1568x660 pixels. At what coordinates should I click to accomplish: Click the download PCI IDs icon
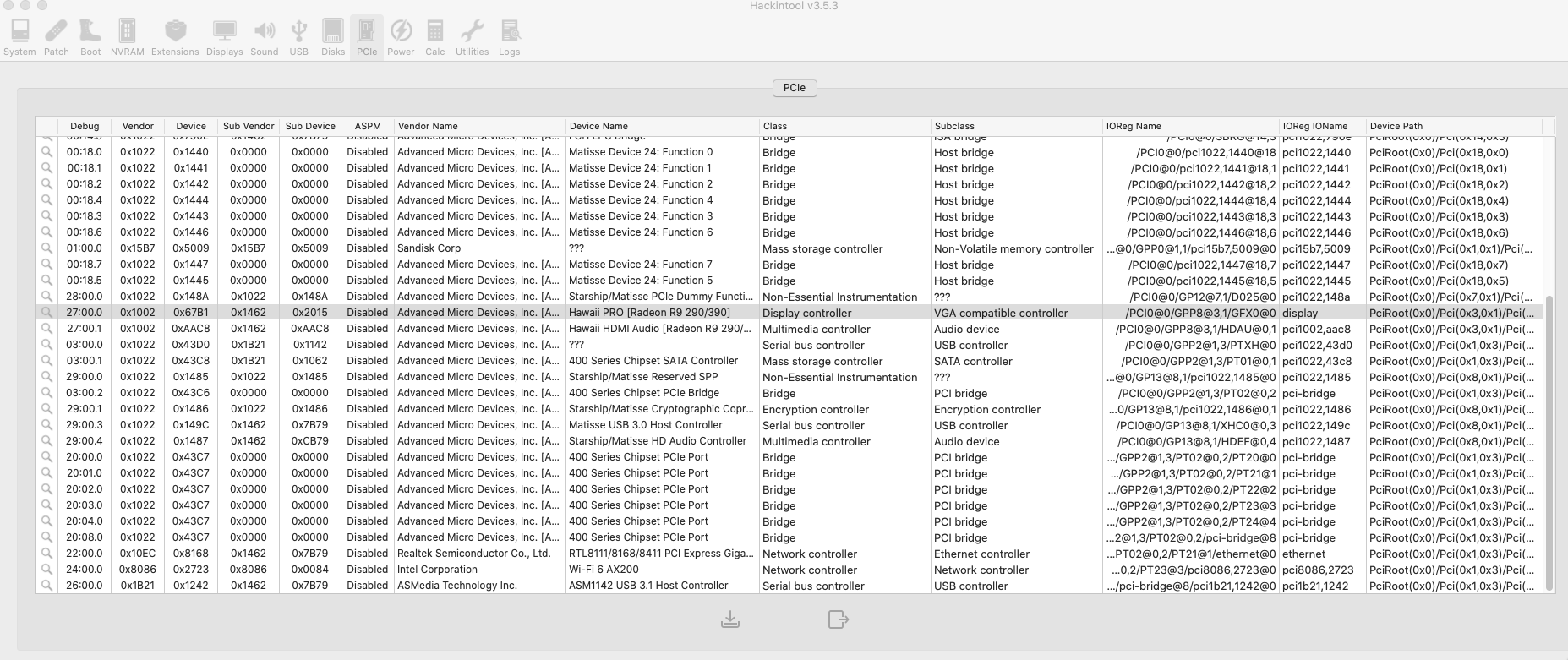pyautogui.click(x=730, y=619)
